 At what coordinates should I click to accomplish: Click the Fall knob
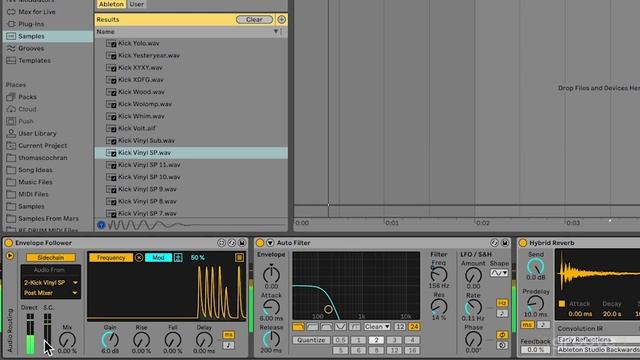click(x=173, y=340)
